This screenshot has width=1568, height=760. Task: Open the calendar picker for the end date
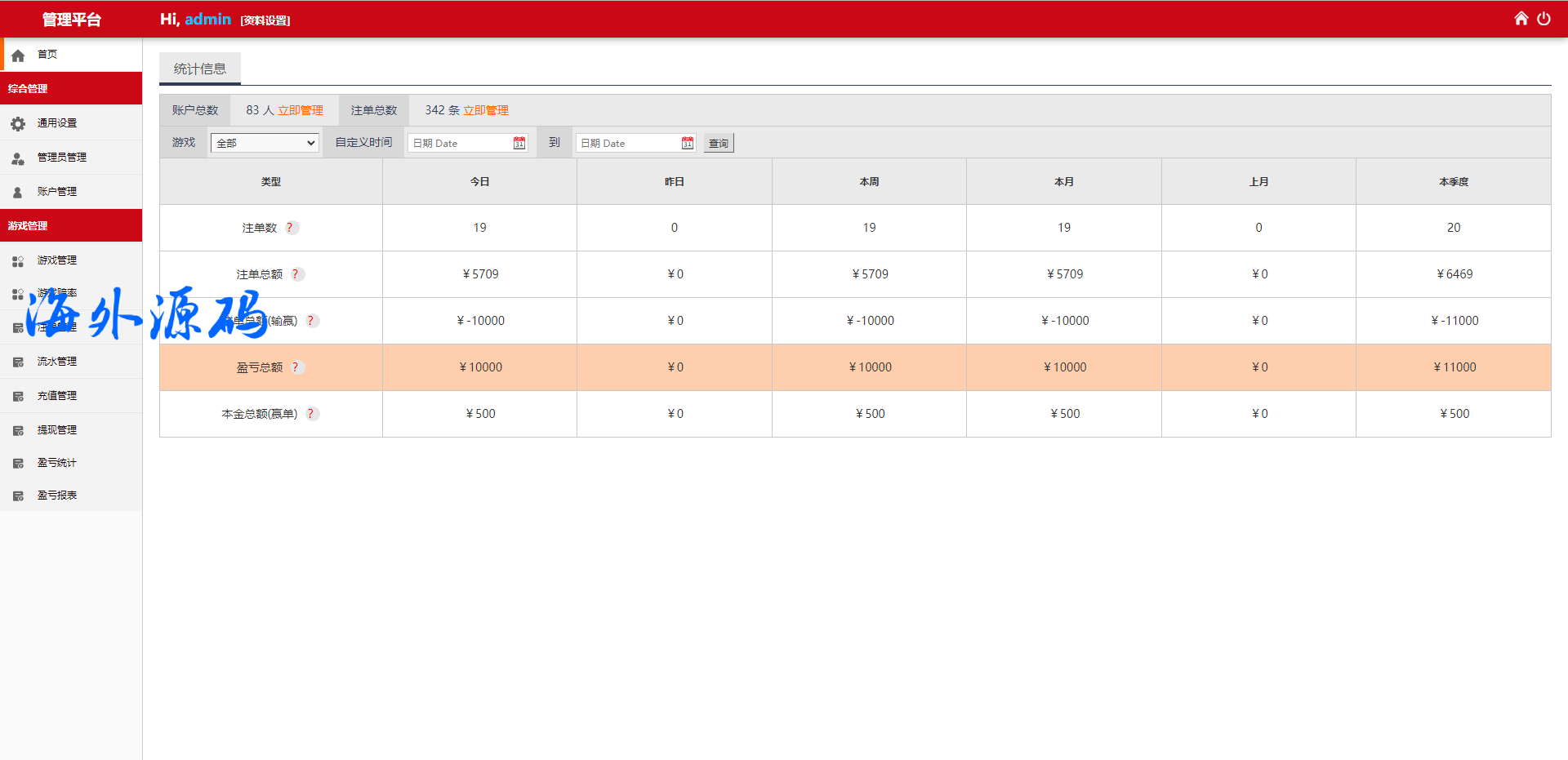click(x=688, y=143)
